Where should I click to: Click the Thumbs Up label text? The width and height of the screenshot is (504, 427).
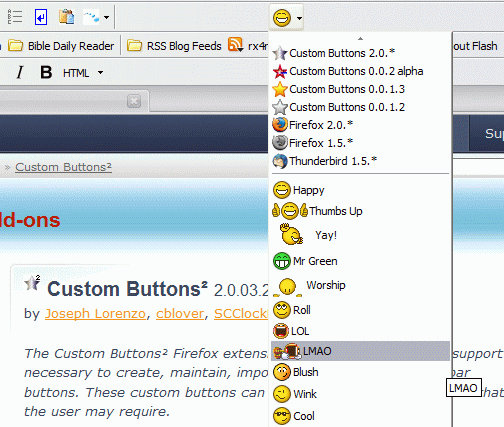point(336,211)
